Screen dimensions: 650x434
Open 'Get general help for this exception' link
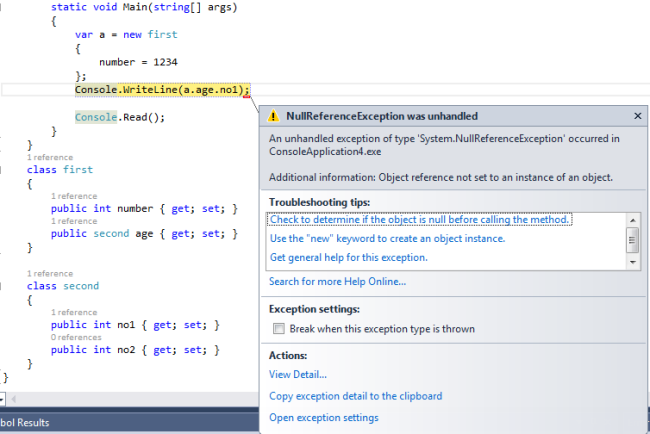349,257
